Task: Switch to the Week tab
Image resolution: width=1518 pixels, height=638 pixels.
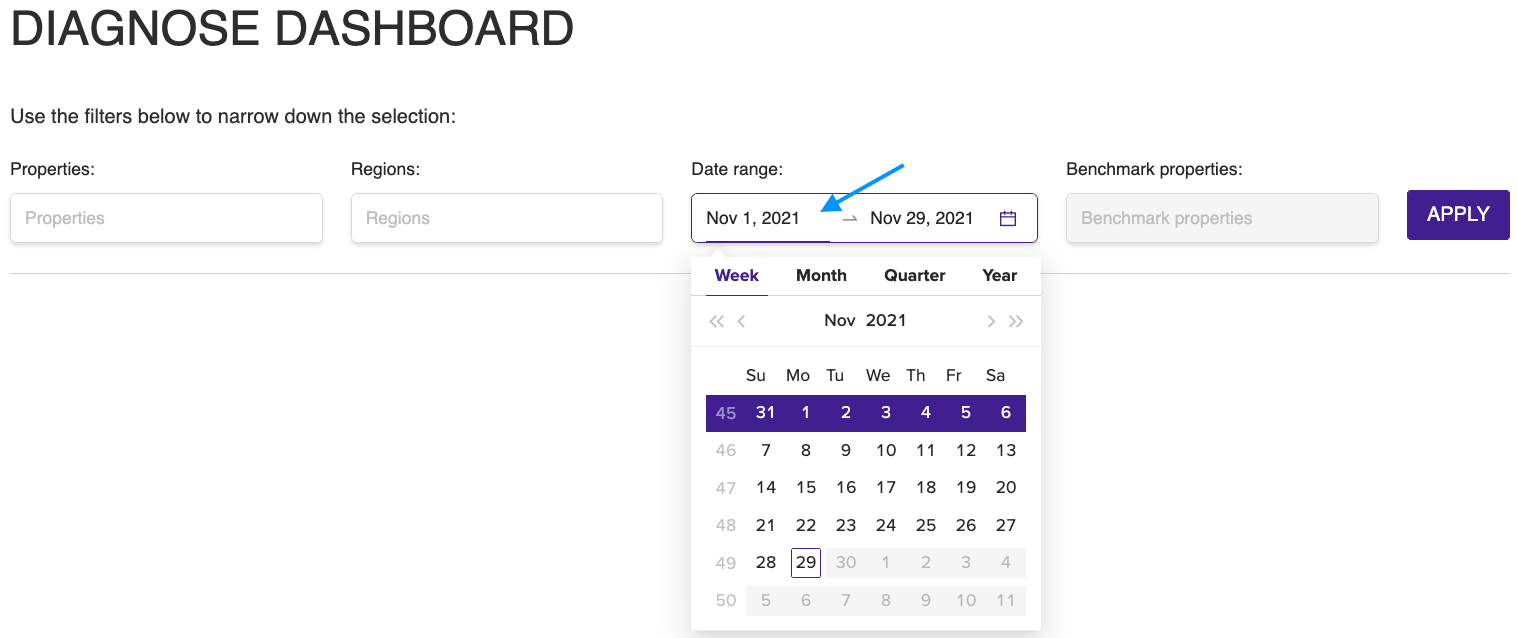Action: (736, 276)
